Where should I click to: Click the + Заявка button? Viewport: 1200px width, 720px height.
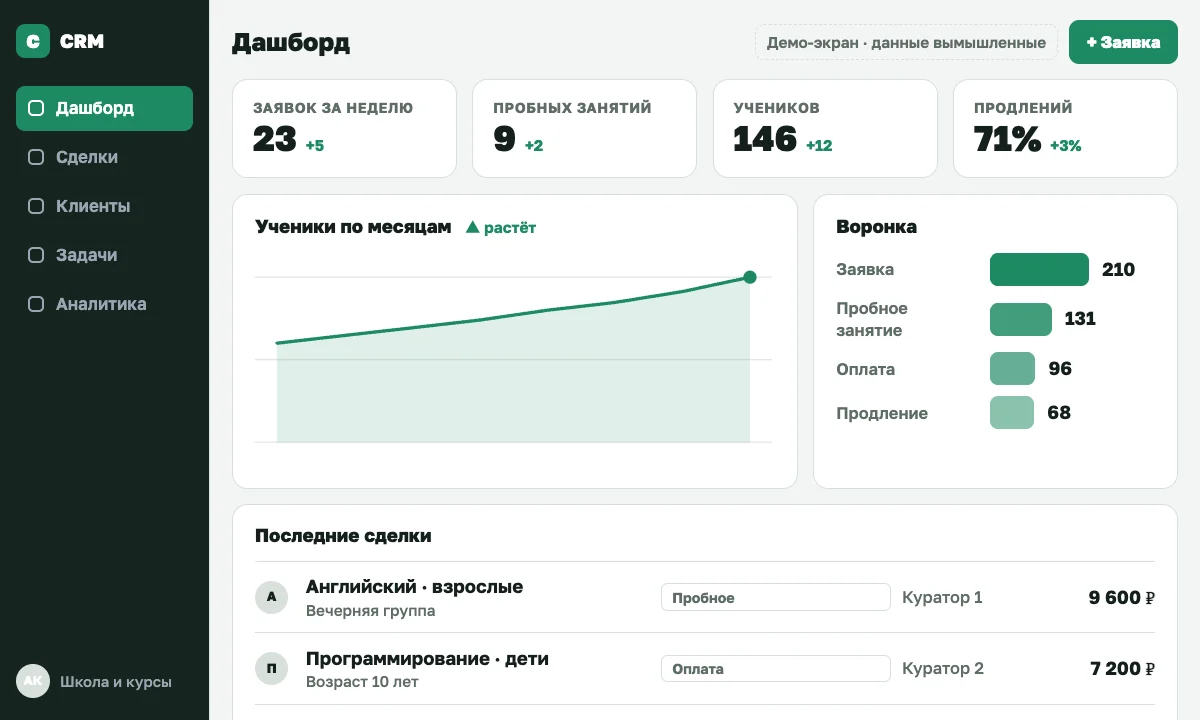1123,42
